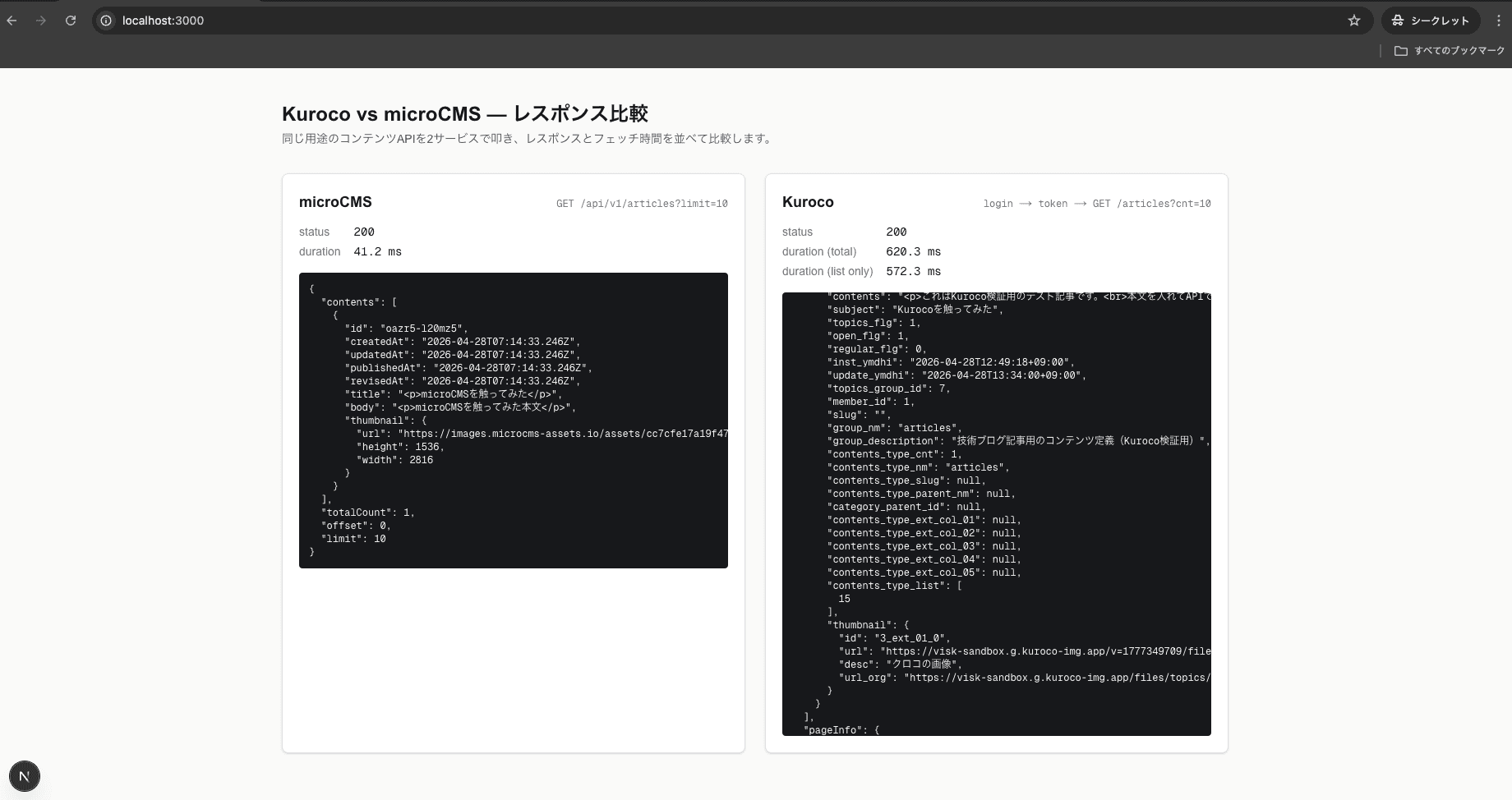Focus the localhost:3000 address bar
Viewport: 1512px width, 800px height.
pos(731,21)
